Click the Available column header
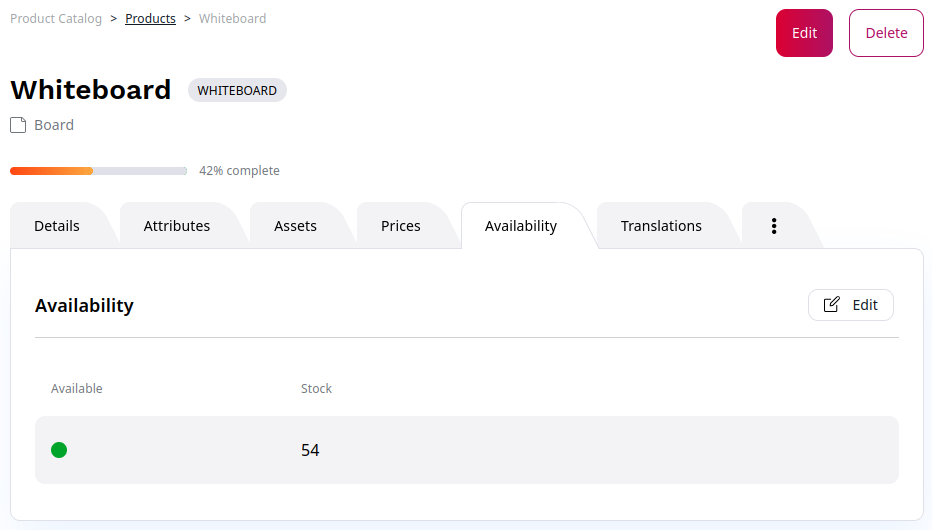The width and height of the screenshot is (932, 530). pyautogui.click(x=77, y=388)
